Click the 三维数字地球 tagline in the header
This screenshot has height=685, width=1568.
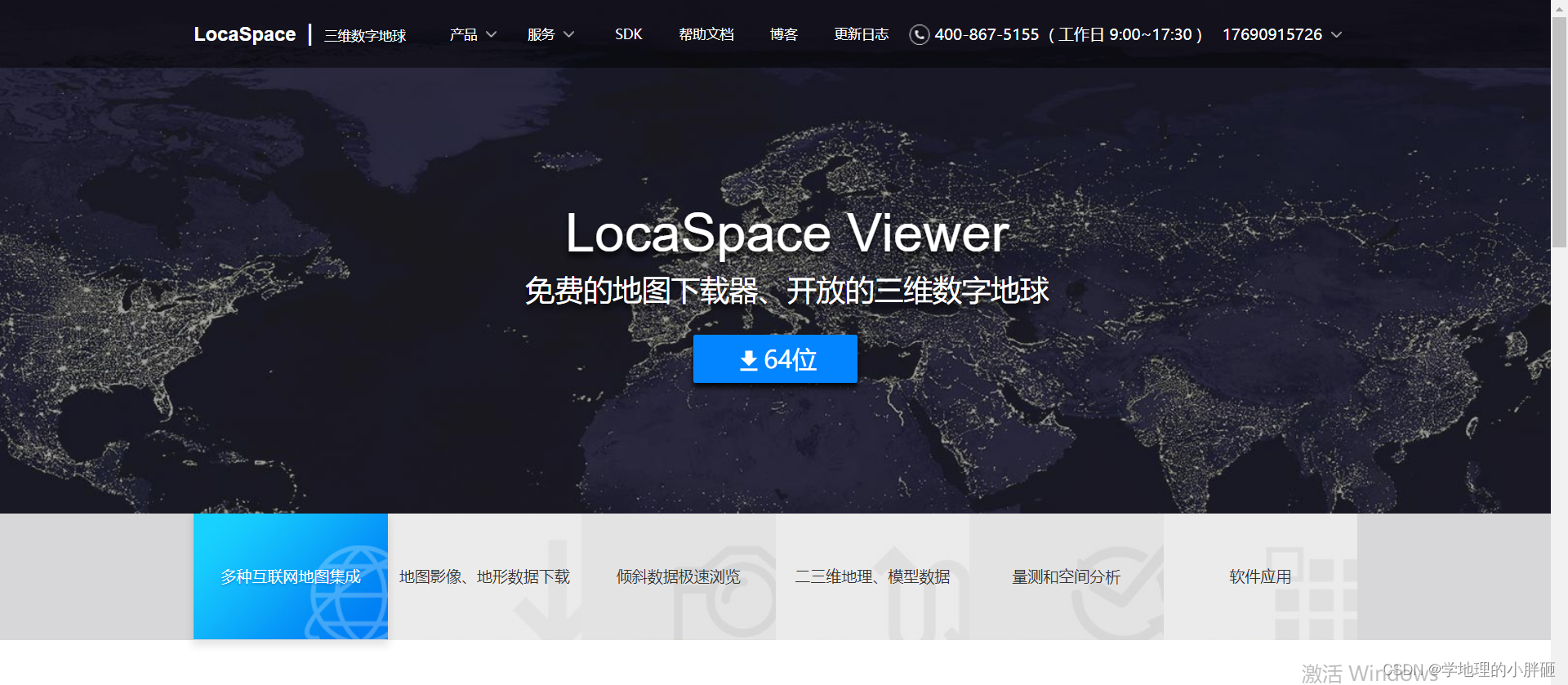365,36
